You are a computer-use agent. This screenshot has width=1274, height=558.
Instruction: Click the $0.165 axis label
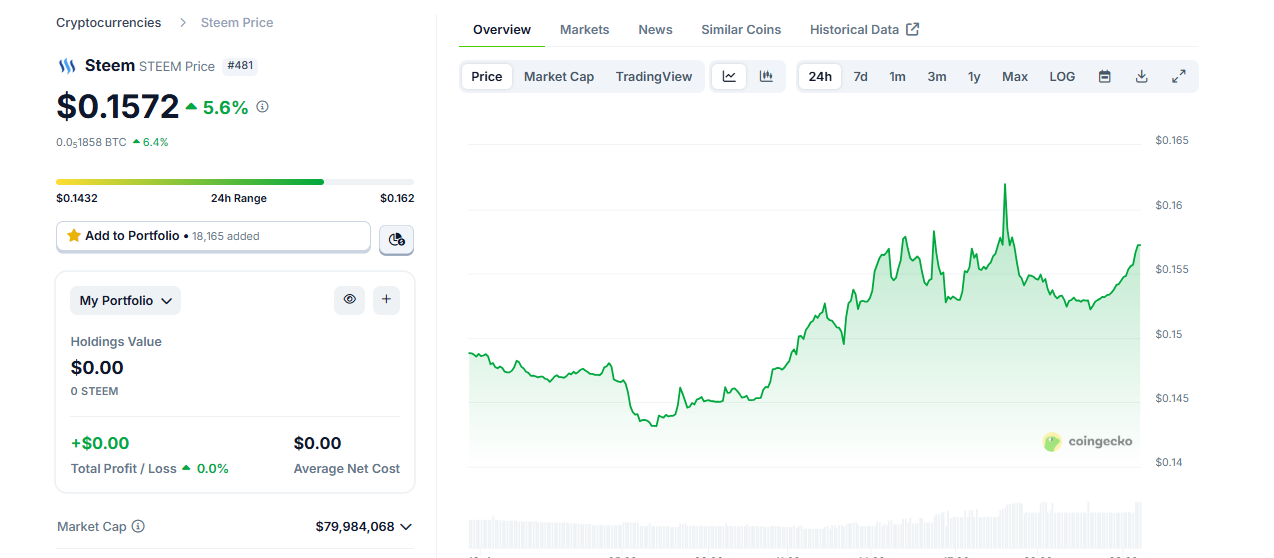point(1172,141)
